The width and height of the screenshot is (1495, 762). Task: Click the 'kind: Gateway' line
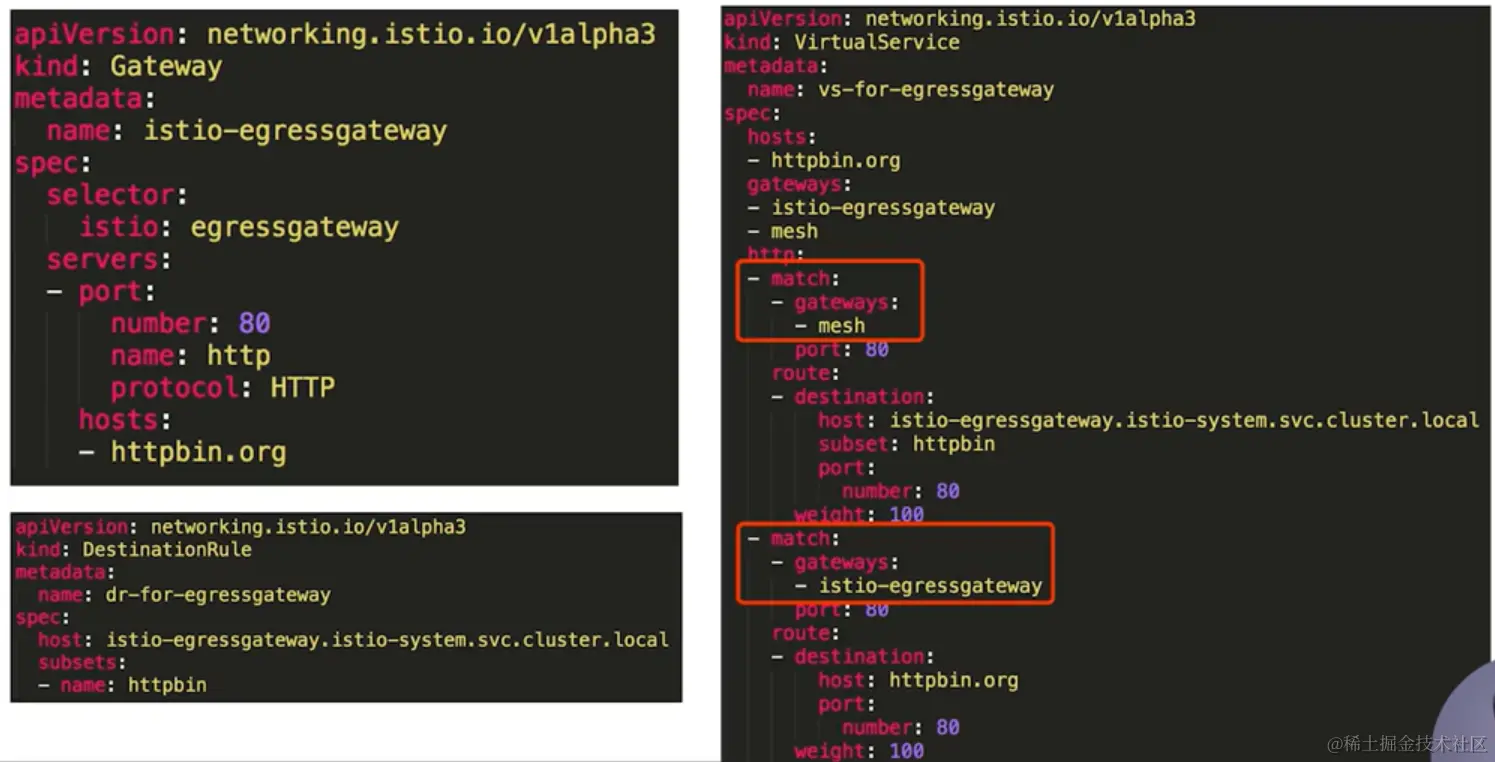[x=118, y=67]
